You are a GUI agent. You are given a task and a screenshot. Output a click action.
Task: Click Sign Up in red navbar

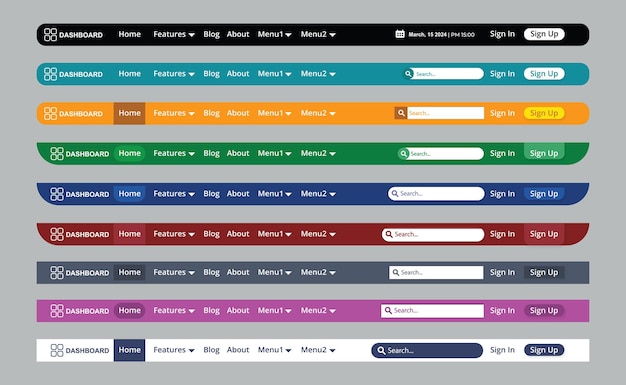pos(544,234)
